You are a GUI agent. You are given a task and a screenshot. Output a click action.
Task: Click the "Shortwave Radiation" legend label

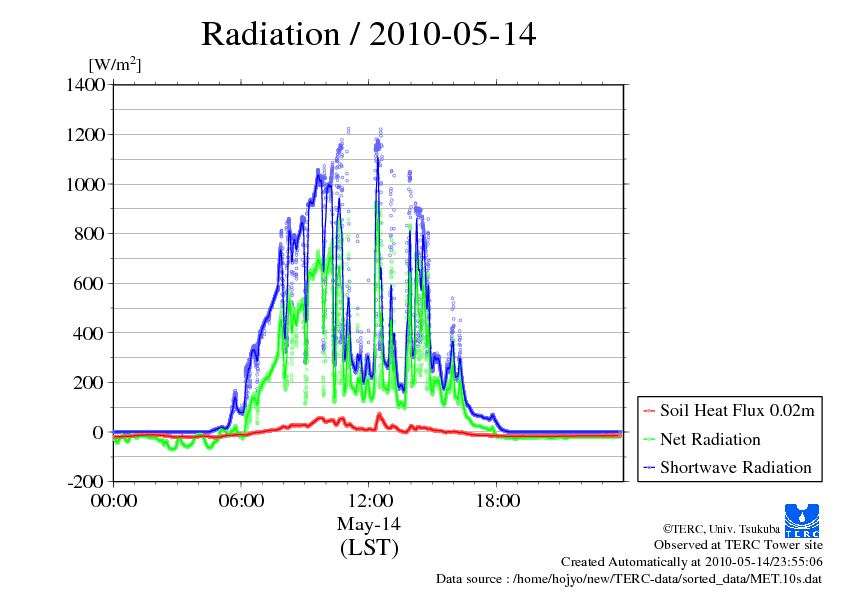(x=736, y=467)
